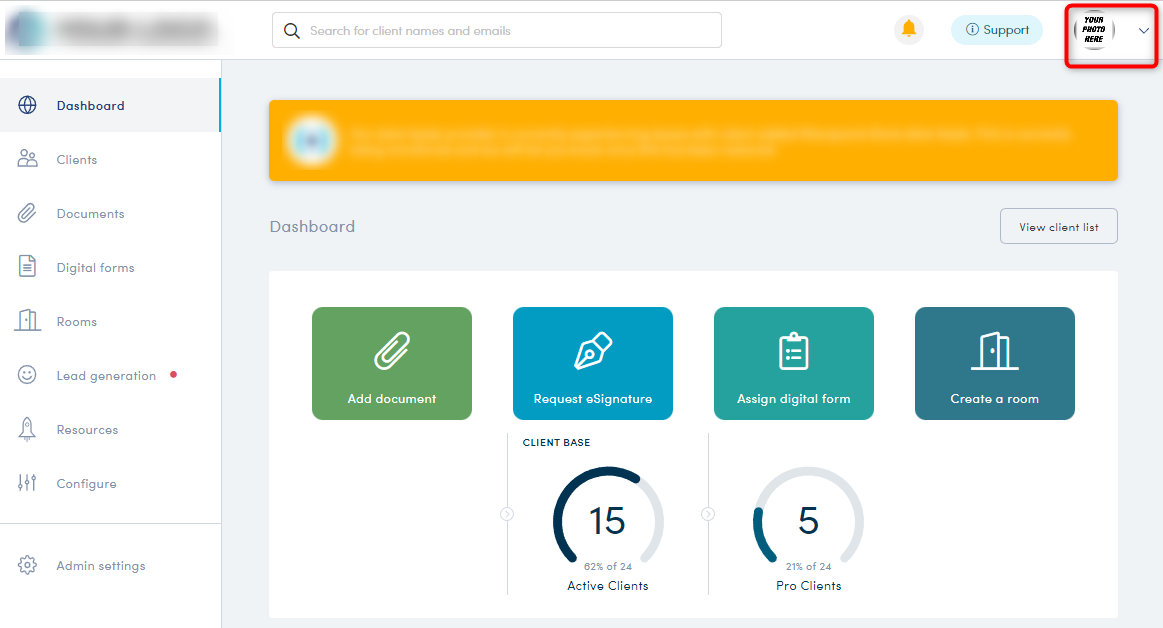Open the Admin settings gear icon

(27, 565)
